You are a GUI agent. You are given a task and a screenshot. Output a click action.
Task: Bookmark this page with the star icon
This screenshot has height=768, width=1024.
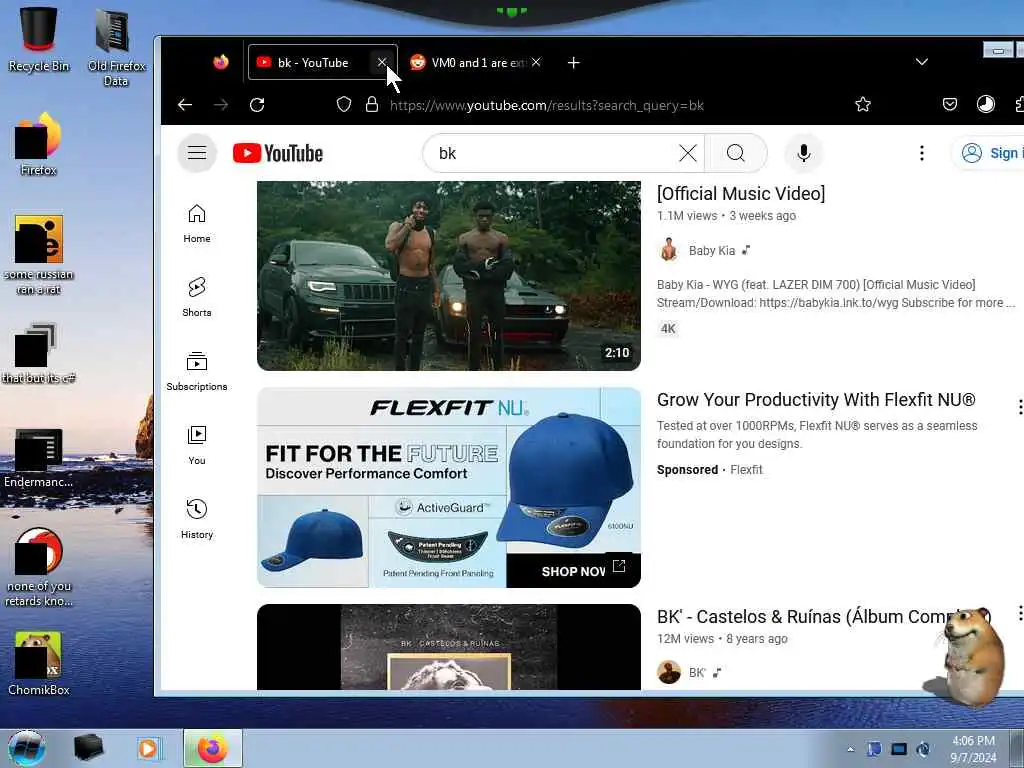(863, 104)
